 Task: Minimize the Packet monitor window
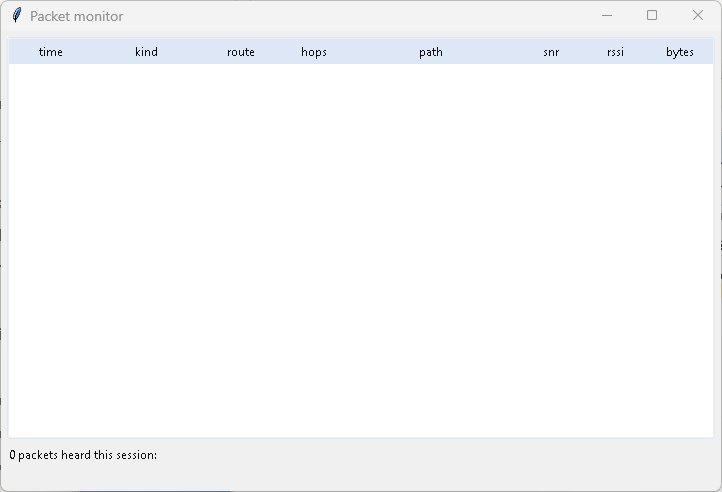[x=607, y=15]
